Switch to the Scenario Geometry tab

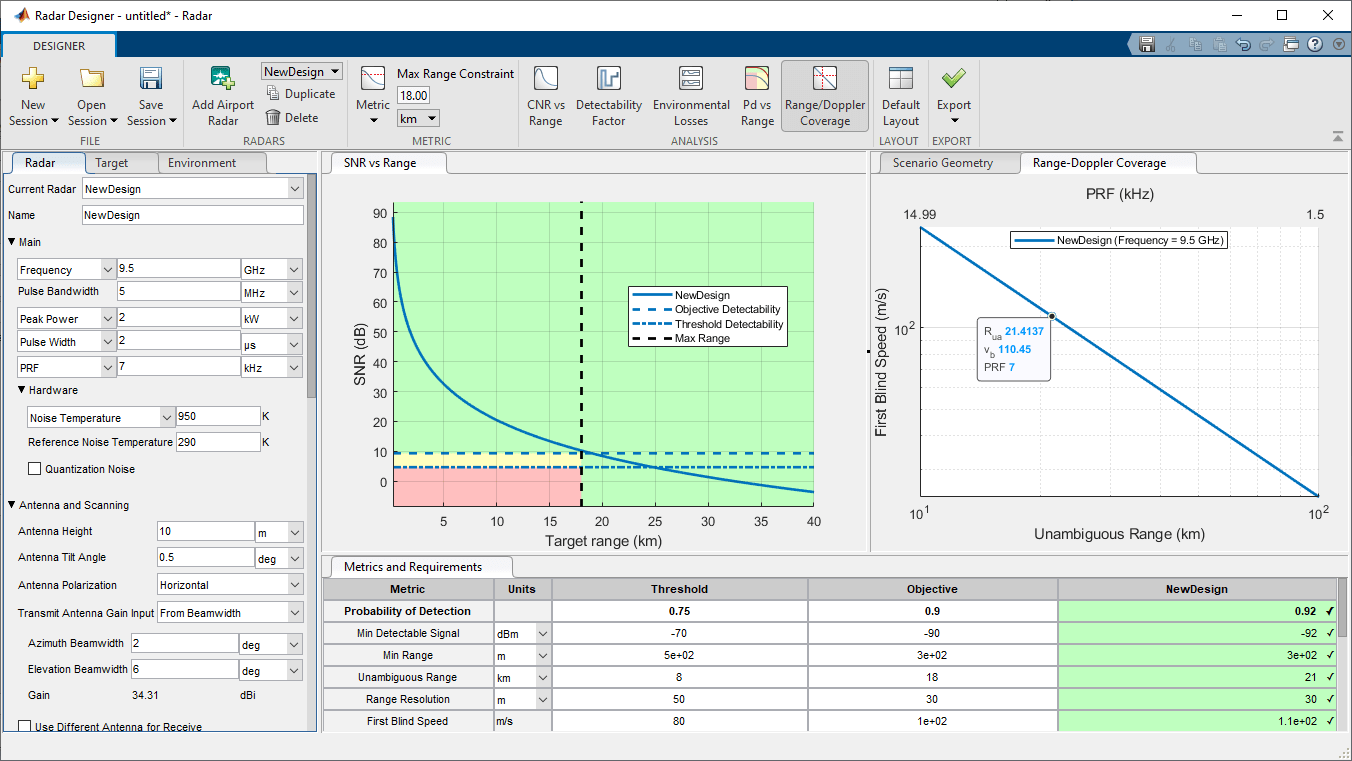pyautogui.click(x=942, y=163)
